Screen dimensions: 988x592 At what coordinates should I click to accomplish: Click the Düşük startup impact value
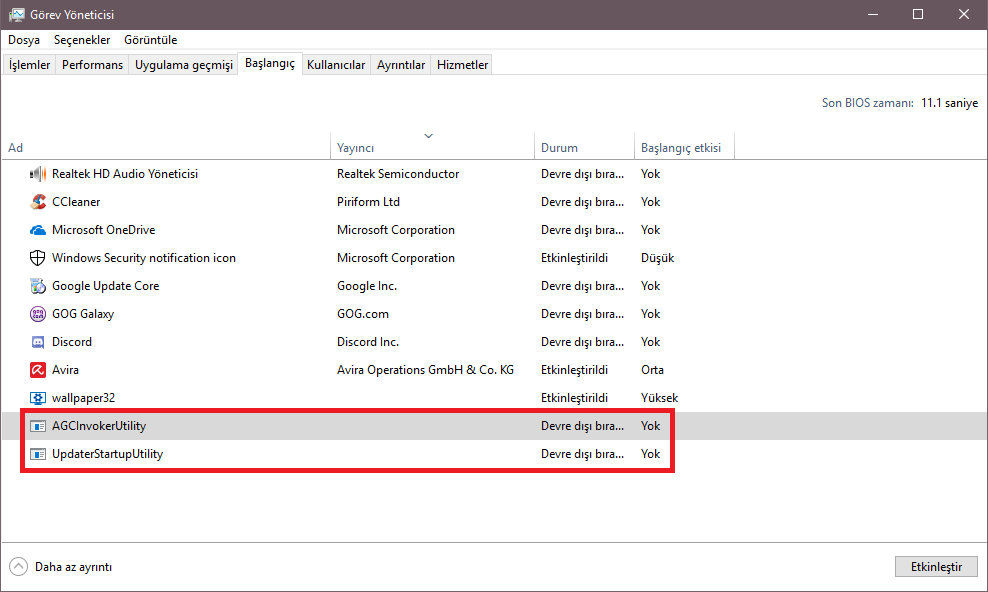[x=658, y=258]
